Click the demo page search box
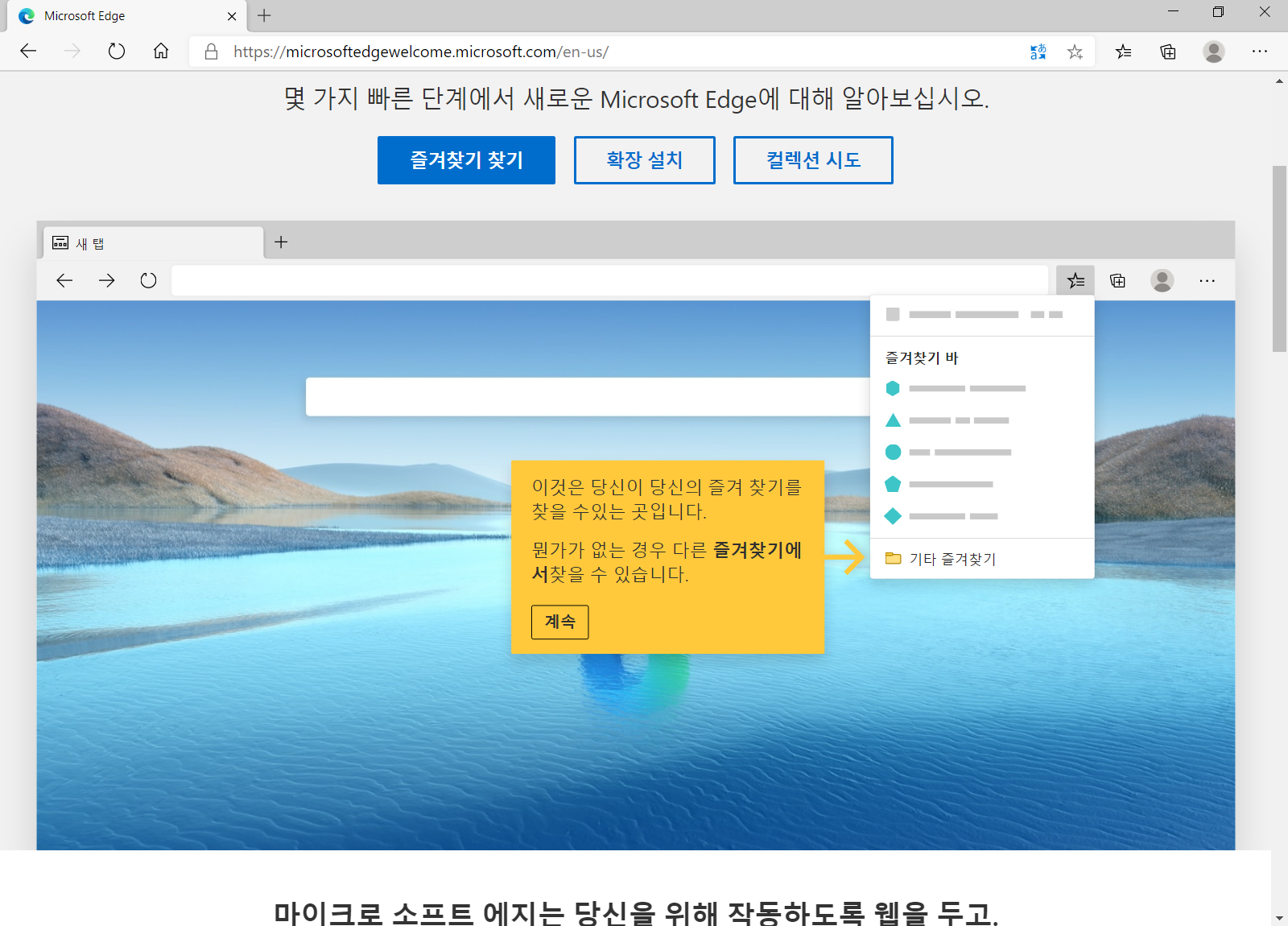The height and width of the screenshot is (926, 1288). click(x=588, y=397)
